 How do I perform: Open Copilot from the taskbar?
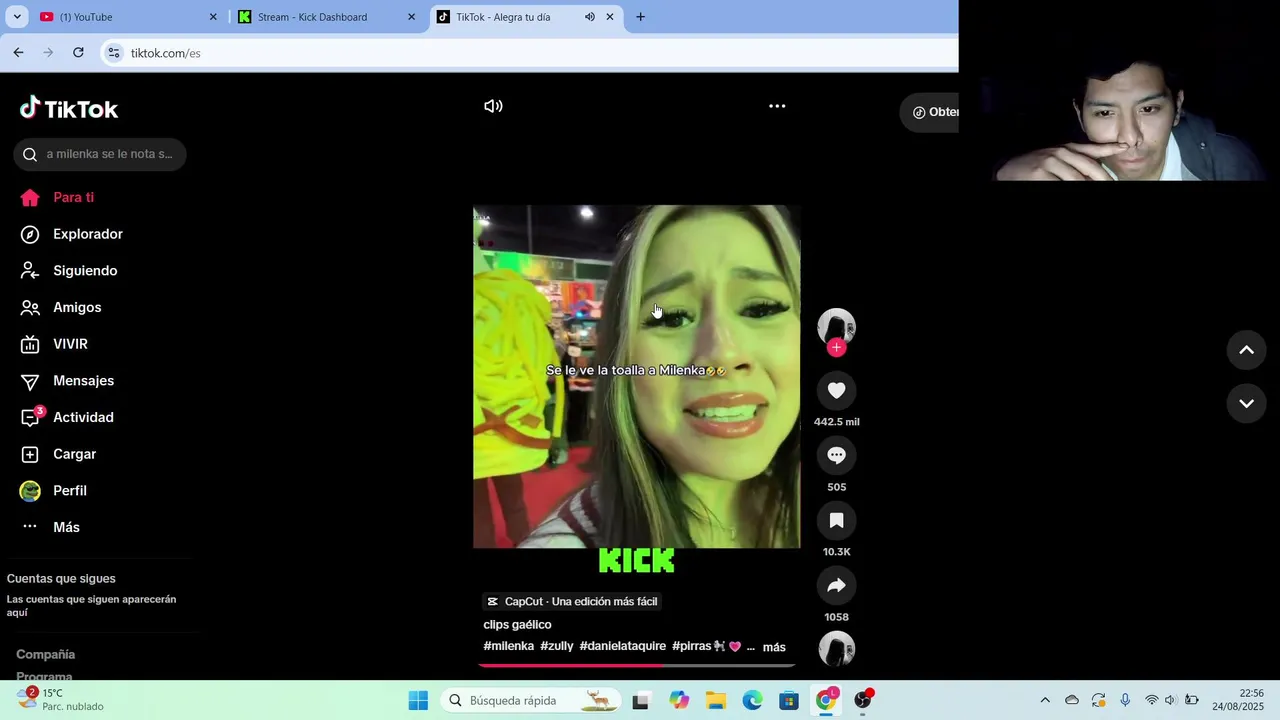click(679, 701)
